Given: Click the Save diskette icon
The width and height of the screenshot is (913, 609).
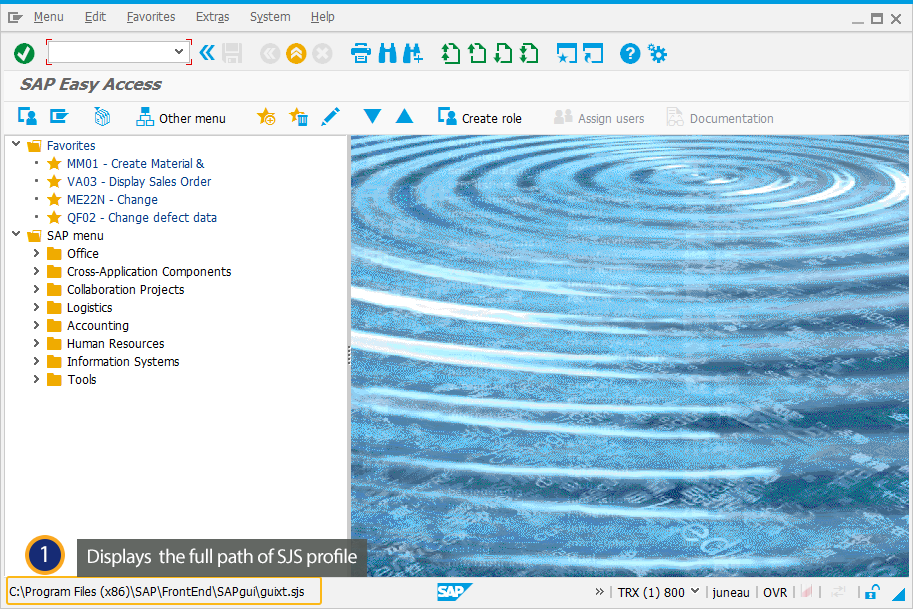Looking at the screenshot, I should [x=232, y=54].
